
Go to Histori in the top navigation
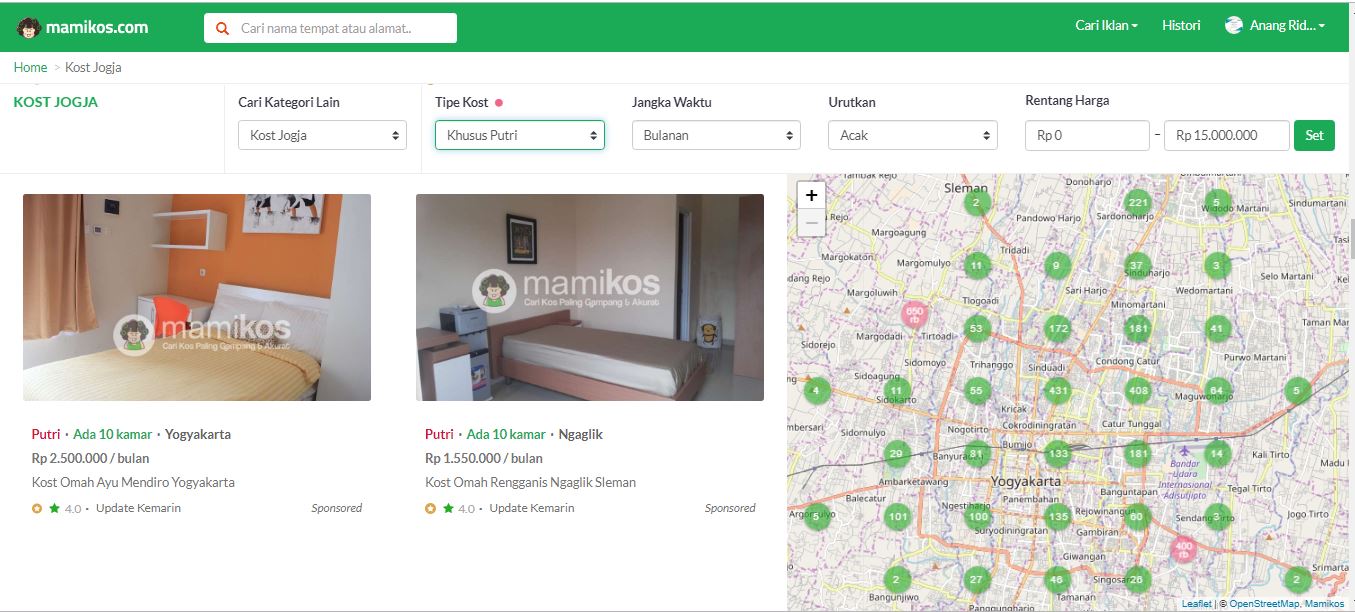click(1181, 26)
